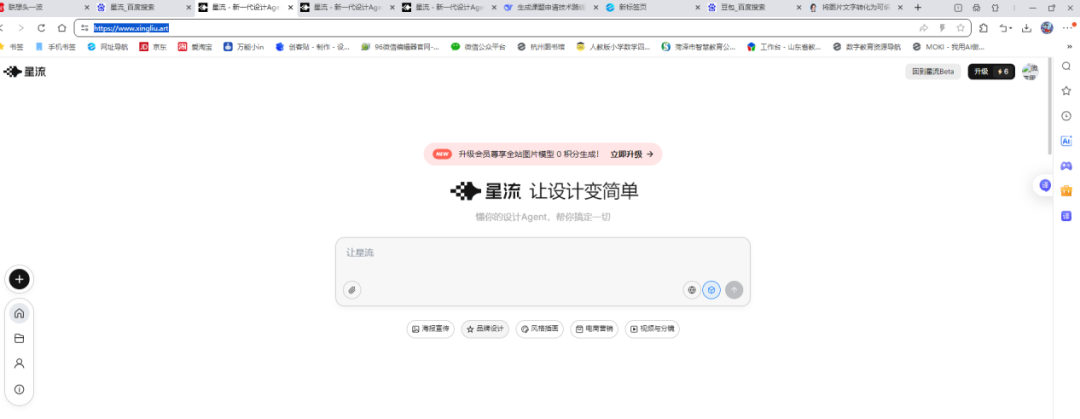Open the 数字教育资源导航 bookmark
1080x419 pixels.
coord(866,47)
